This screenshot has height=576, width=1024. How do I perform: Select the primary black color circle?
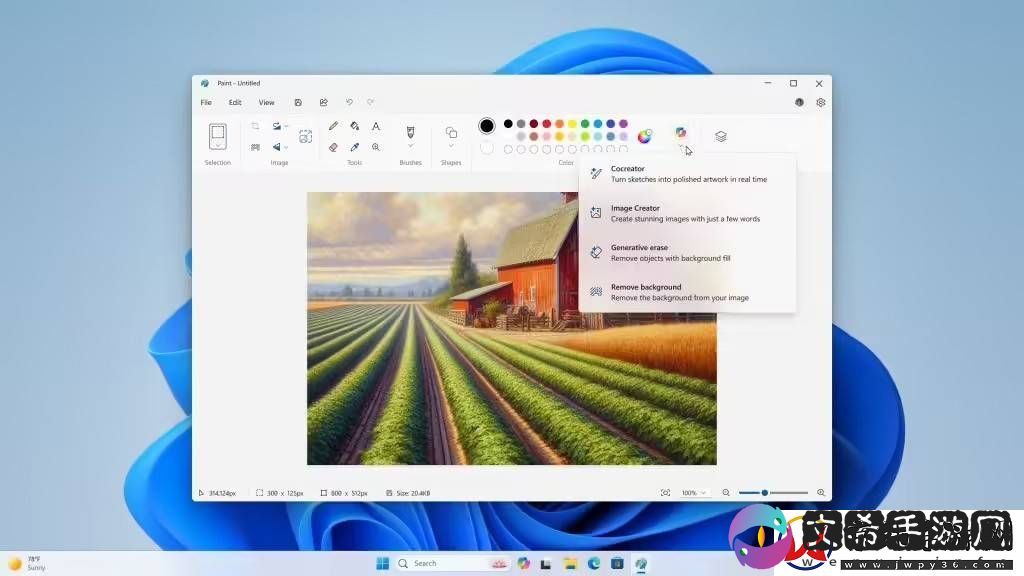pyautogui.click(x=487, y=125)
